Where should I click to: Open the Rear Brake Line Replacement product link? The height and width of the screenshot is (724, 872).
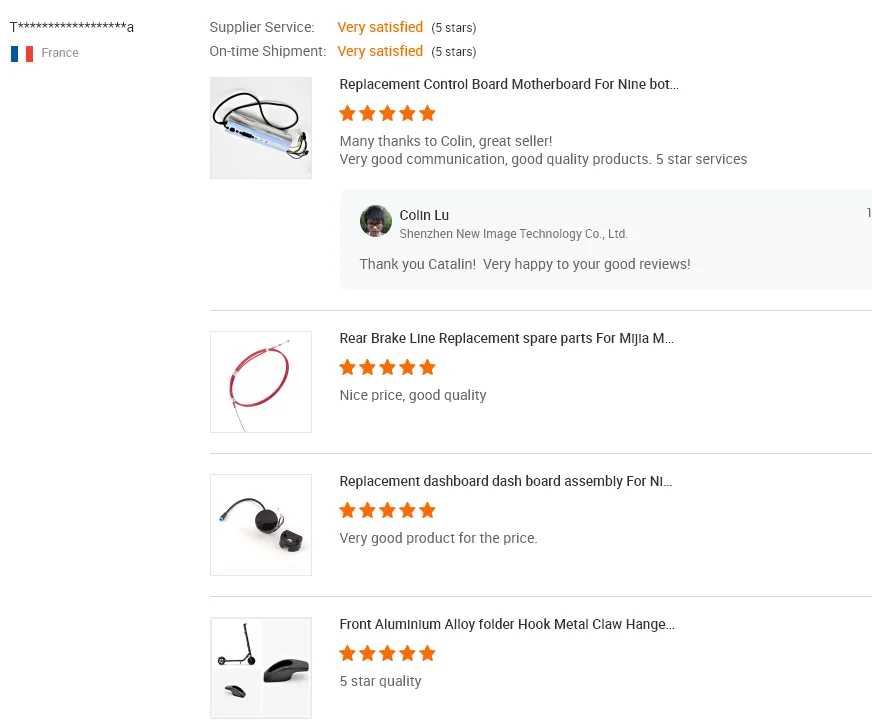[507, 339]
